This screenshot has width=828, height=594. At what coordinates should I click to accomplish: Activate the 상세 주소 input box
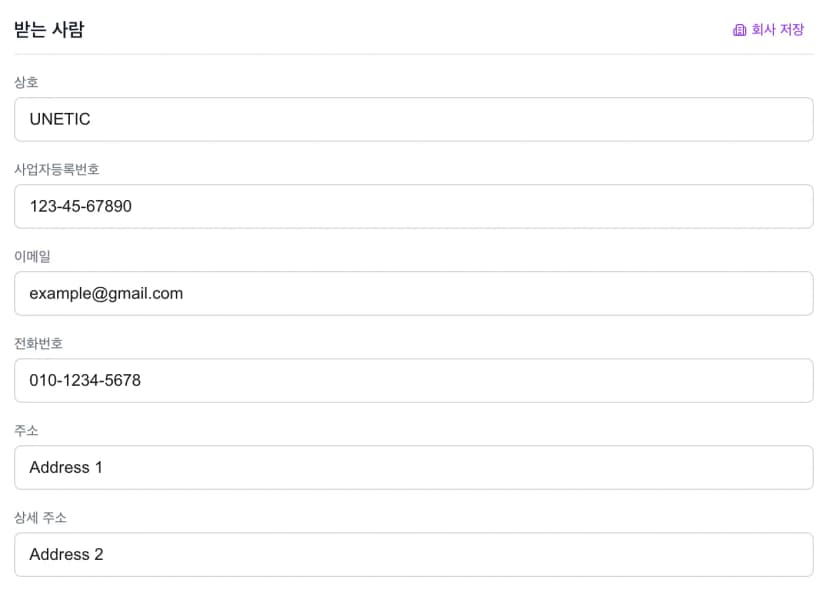[414, 554]
